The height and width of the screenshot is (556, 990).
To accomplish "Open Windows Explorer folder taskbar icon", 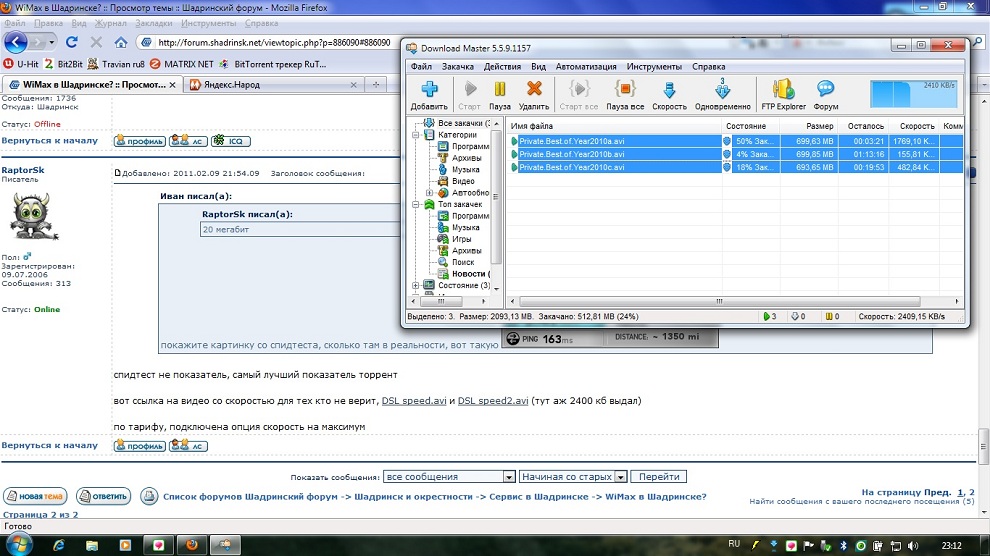I will click(92, 545).
